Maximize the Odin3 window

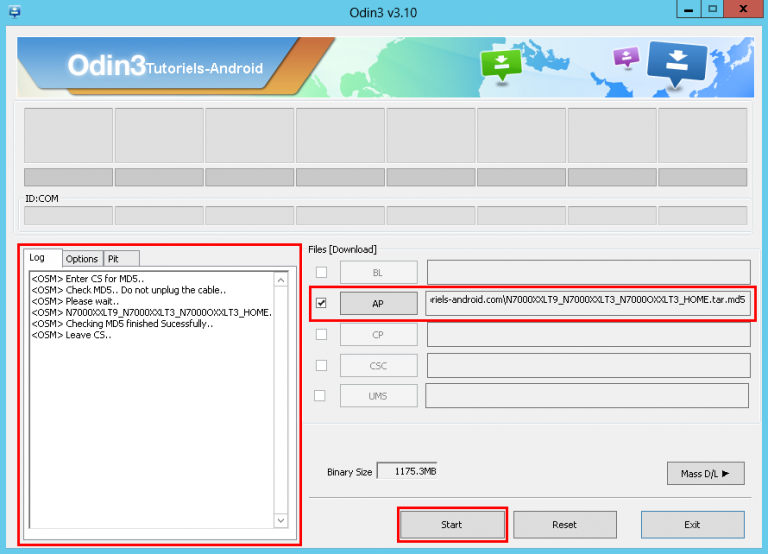coord(712,9)
